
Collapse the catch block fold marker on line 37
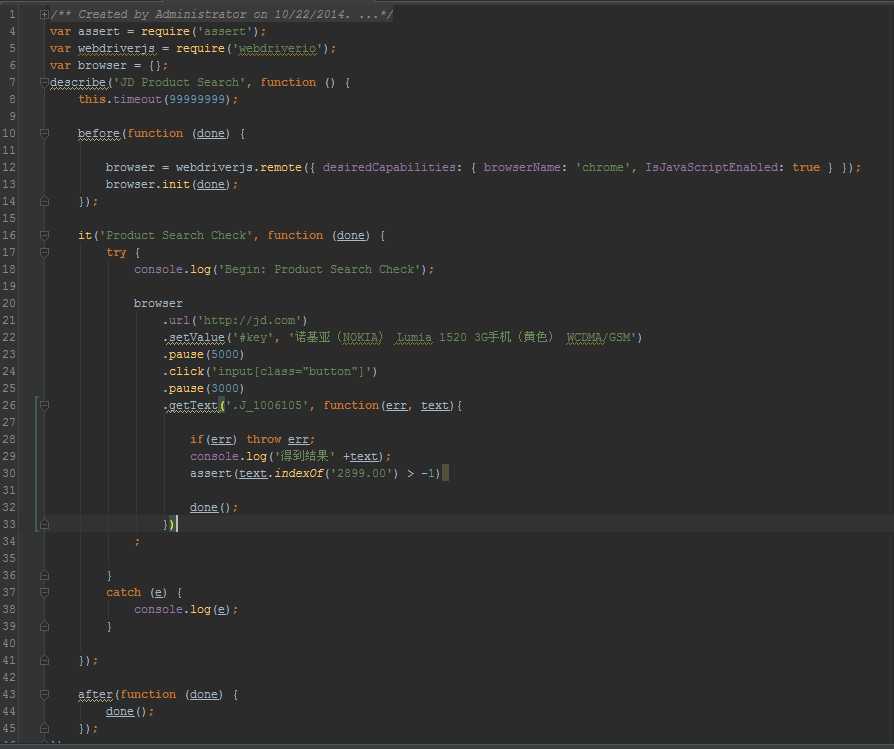(x=44, y=592)
